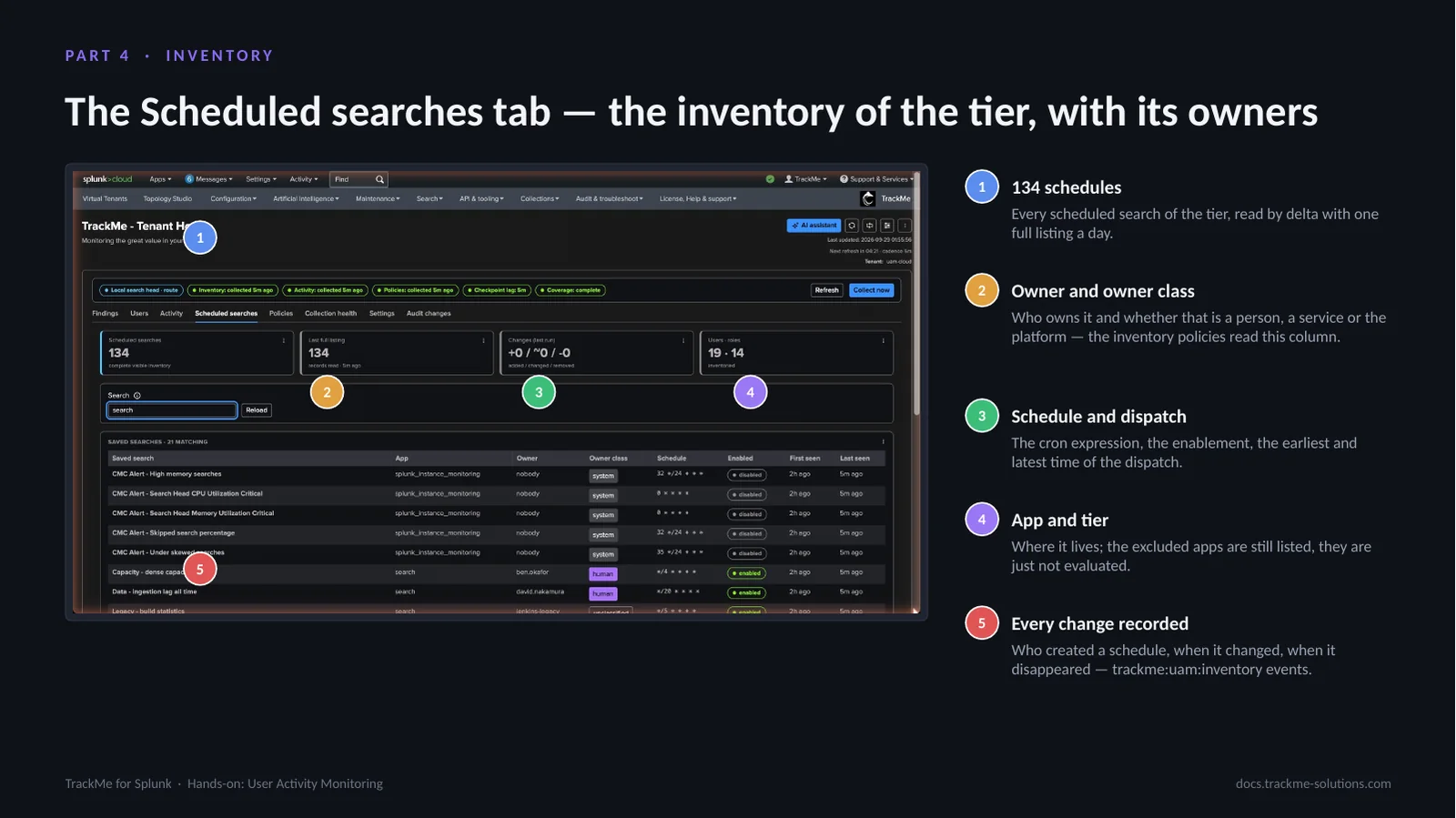1456x818 pixels.
Task: Open the three-dot menu on Users - roles card
Action: coord(883,340)
